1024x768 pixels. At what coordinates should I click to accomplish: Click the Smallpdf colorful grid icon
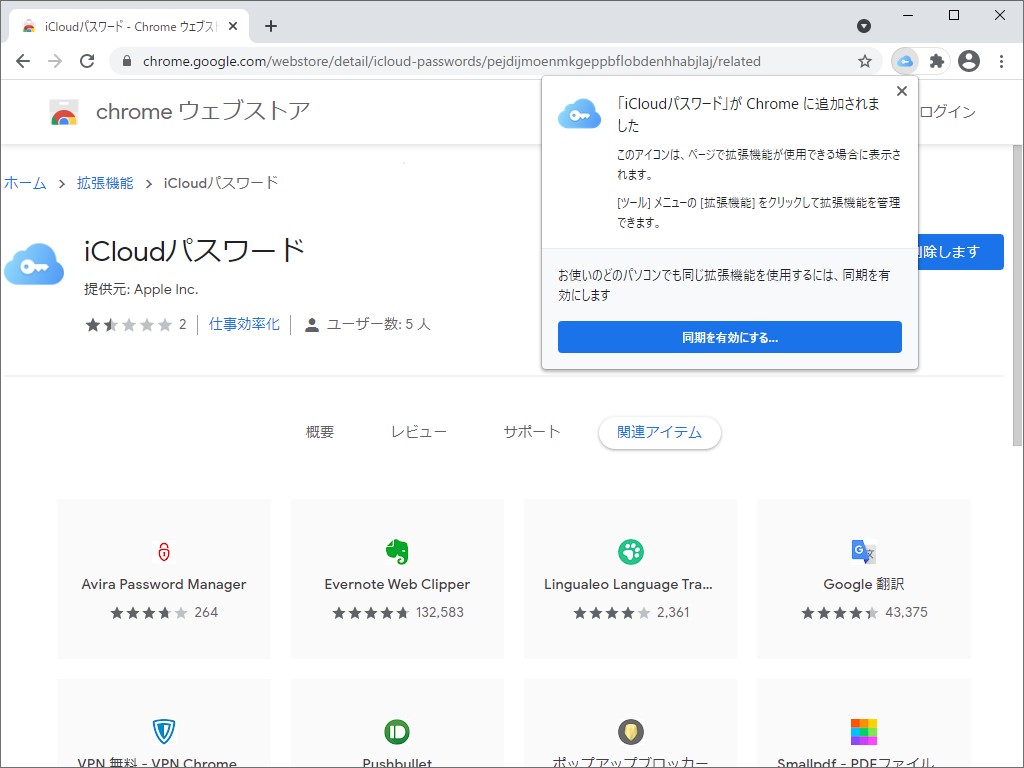862,731
